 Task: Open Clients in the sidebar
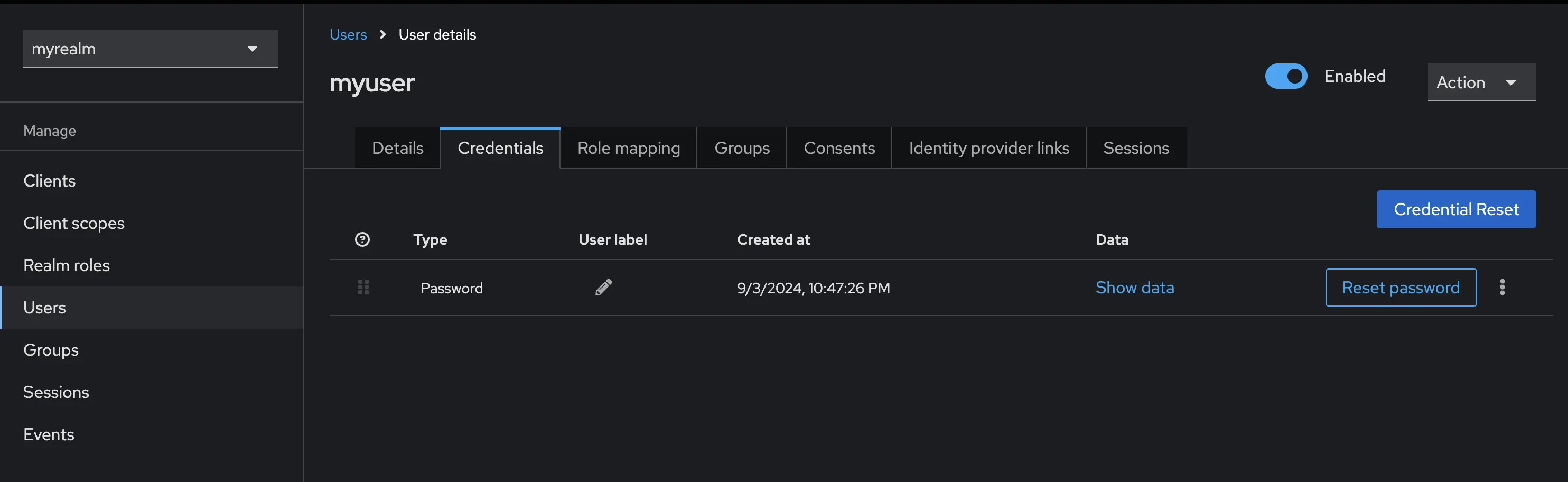coord(49,181)
